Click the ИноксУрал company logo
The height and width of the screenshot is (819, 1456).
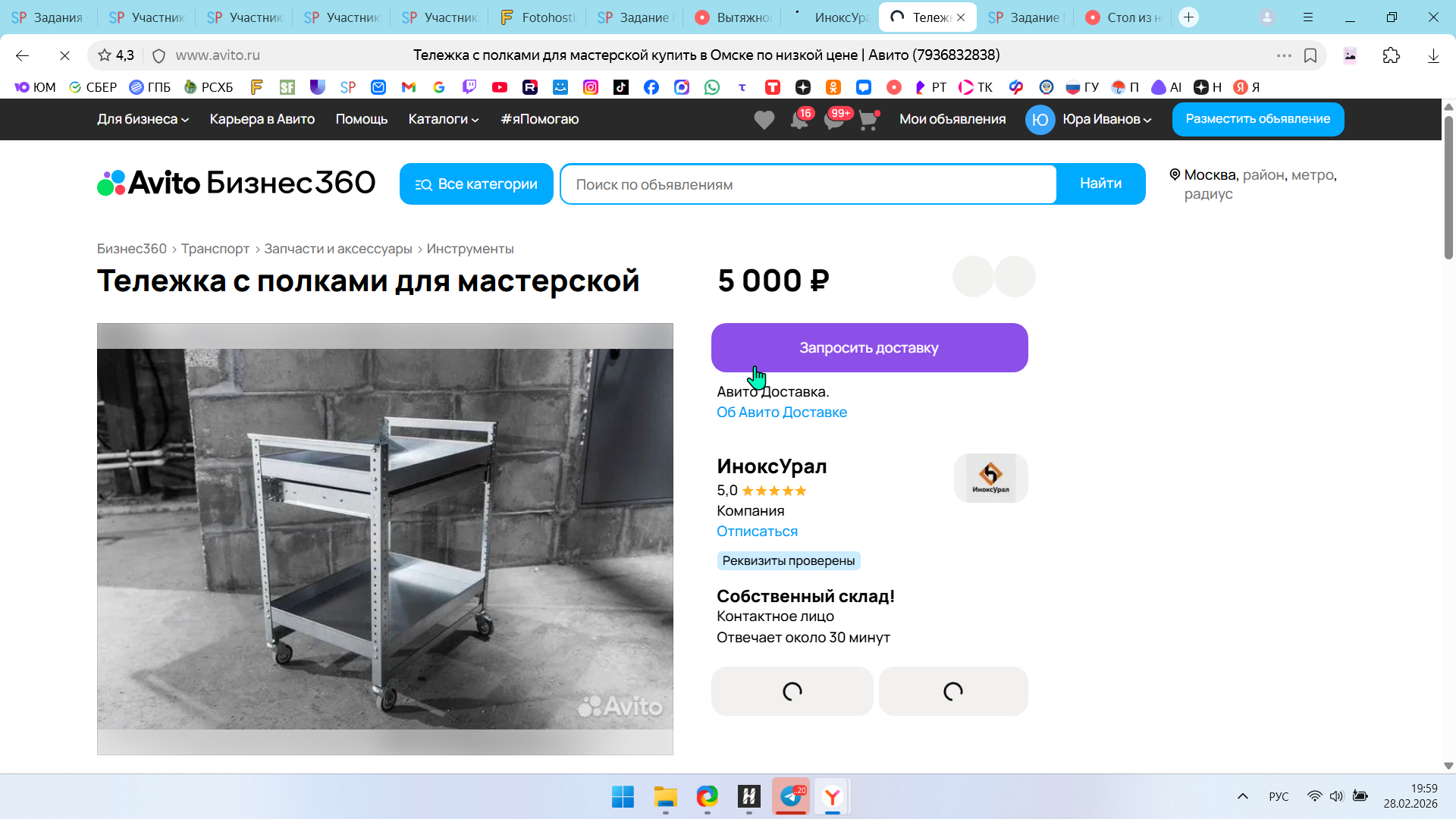990,478
